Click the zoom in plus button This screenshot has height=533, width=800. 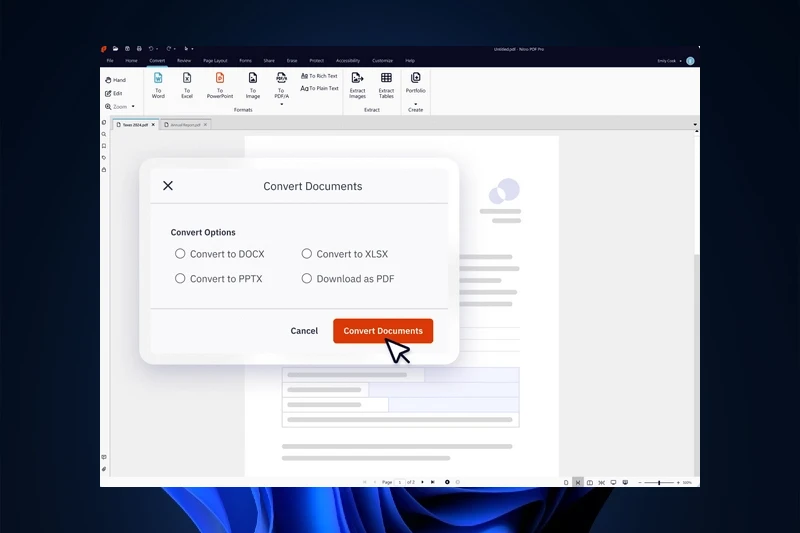678,483
